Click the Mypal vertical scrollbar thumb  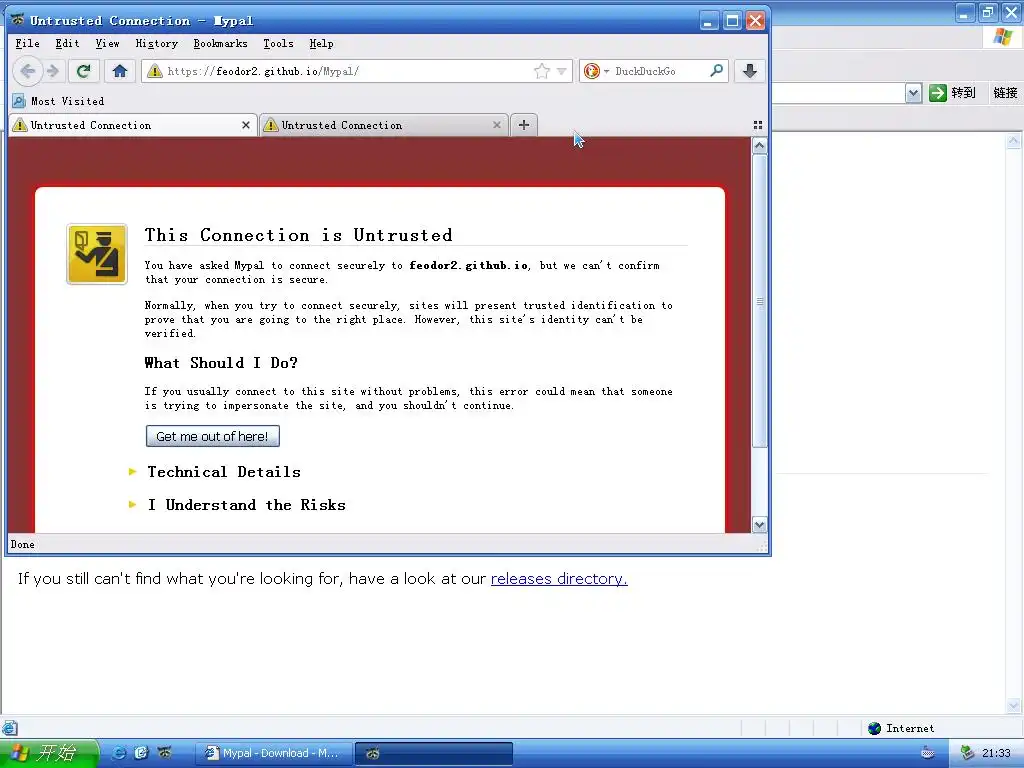(x=759, y=300)
